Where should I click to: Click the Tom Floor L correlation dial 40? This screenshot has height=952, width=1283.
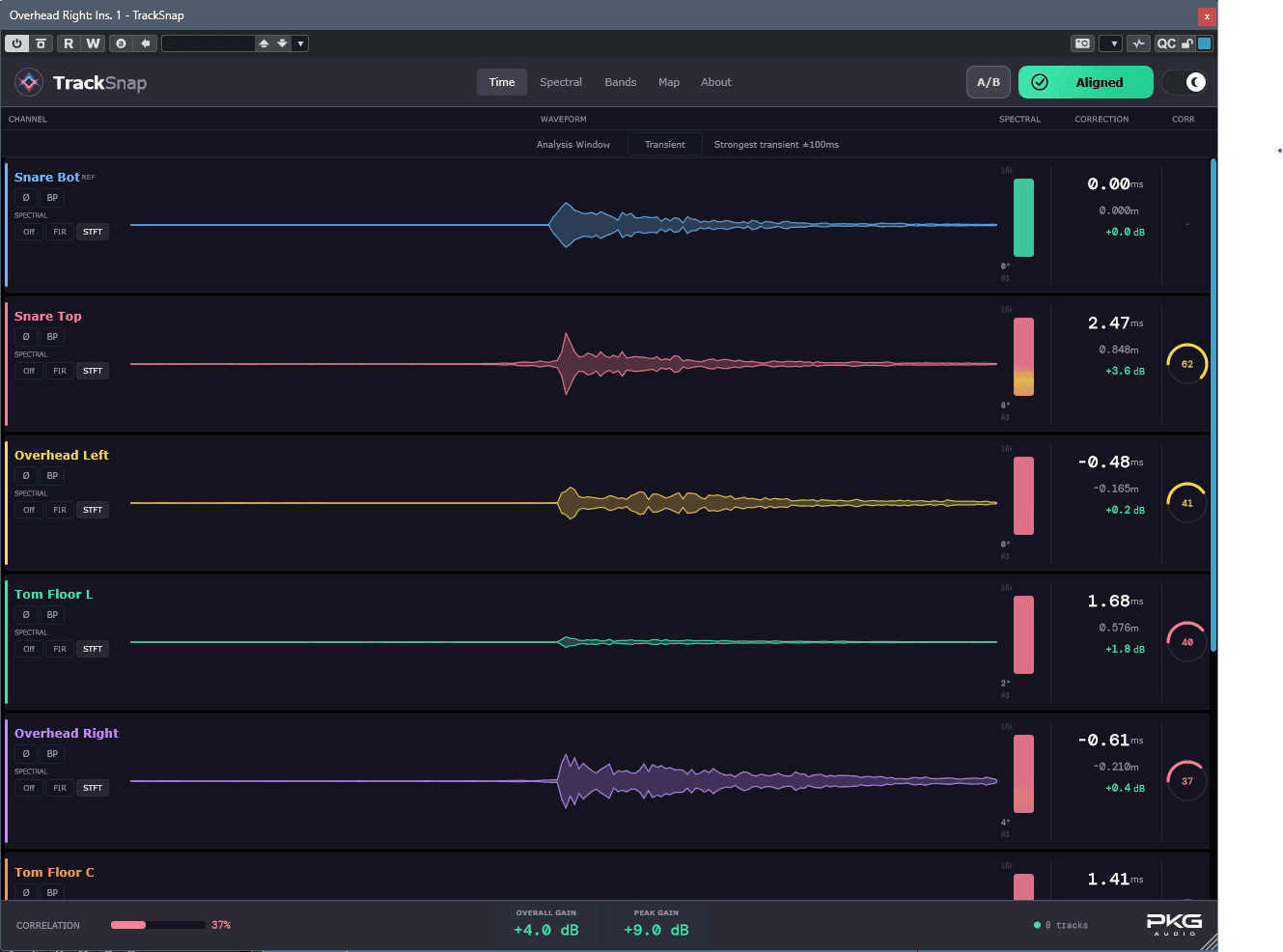coord(1186,642)
